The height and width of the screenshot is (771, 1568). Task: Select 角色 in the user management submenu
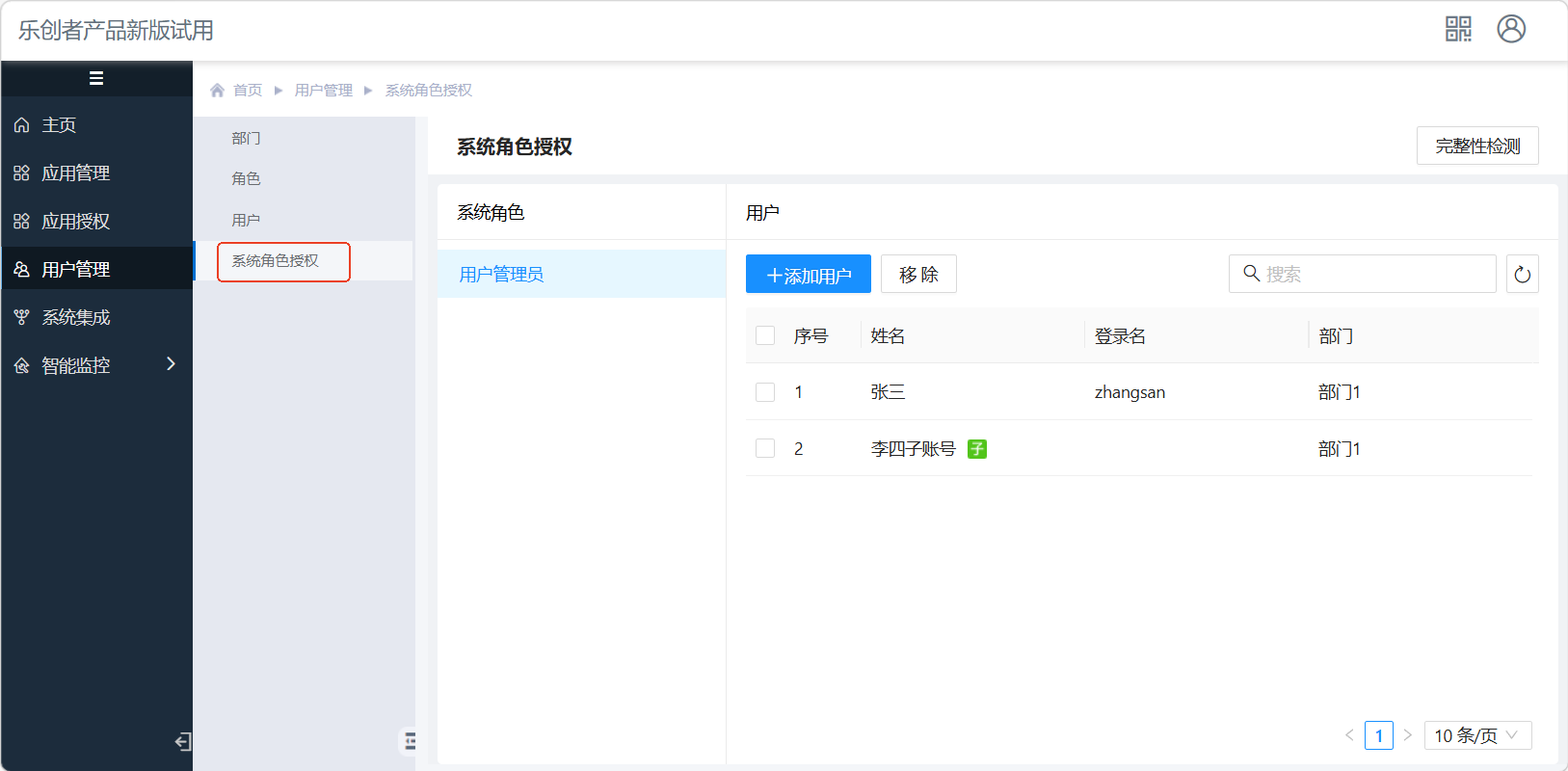tap(246, 179)
